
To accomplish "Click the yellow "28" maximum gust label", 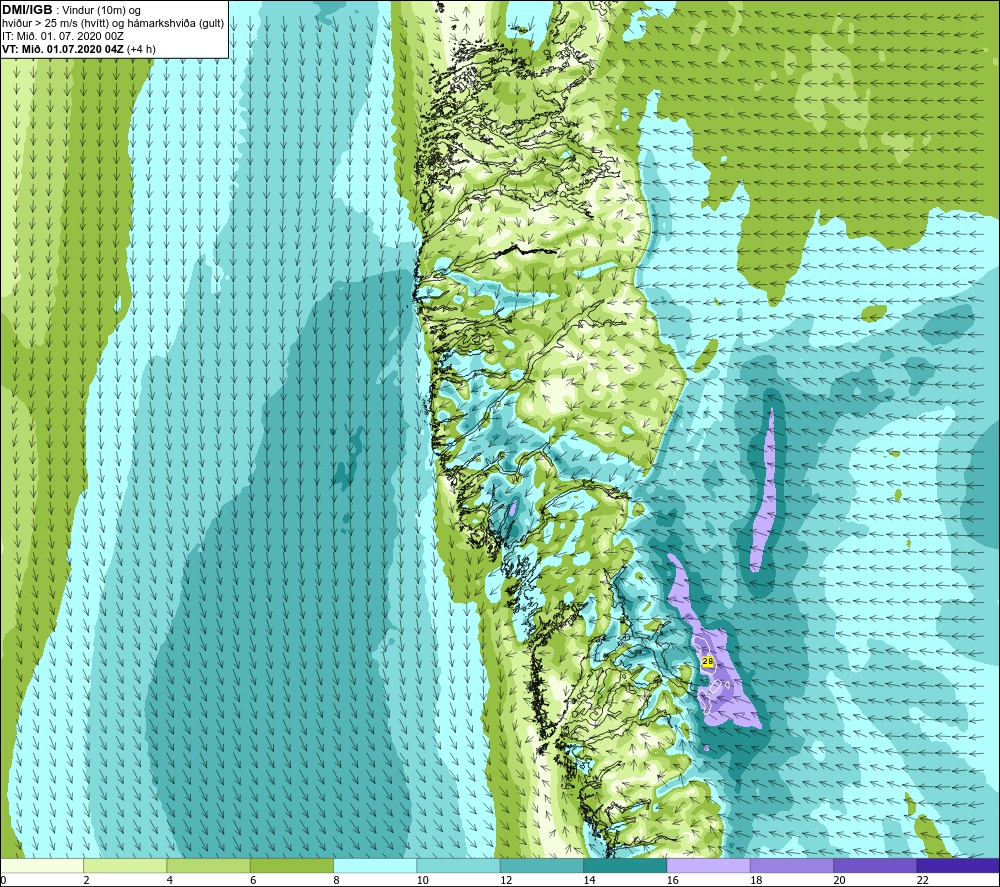I will click(707, 662).
